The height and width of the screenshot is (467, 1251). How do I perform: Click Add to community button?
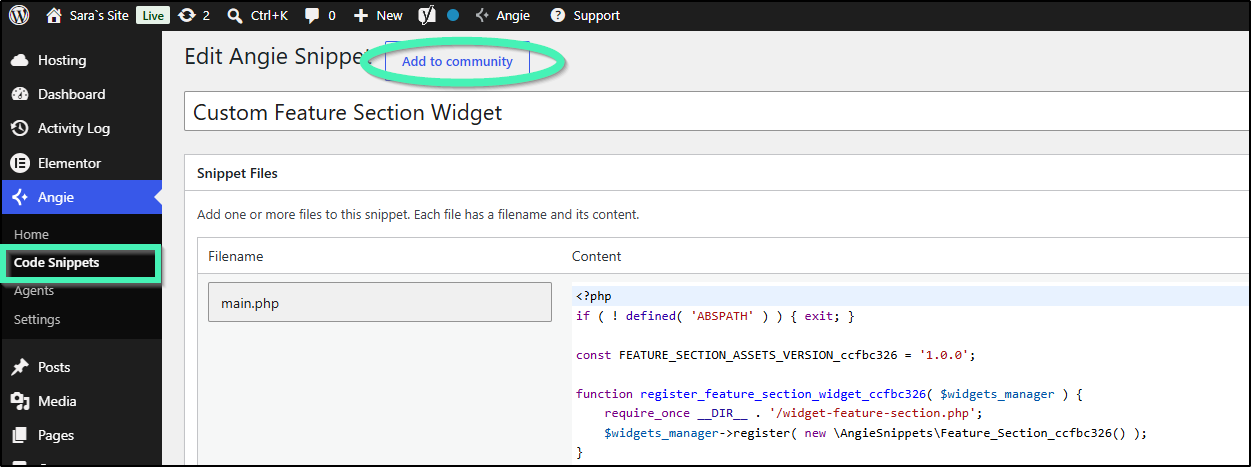(457, 61)
